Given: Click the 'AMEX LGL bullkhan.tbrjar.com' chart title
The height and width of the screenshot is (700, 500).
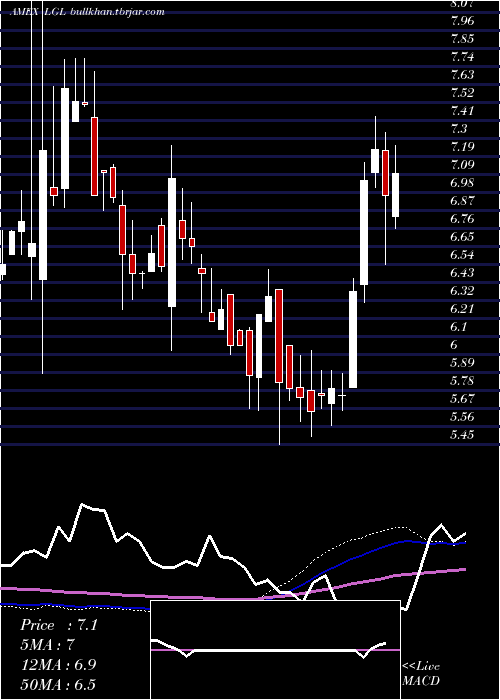Looking at the screenshot, I should coord(87,12).
